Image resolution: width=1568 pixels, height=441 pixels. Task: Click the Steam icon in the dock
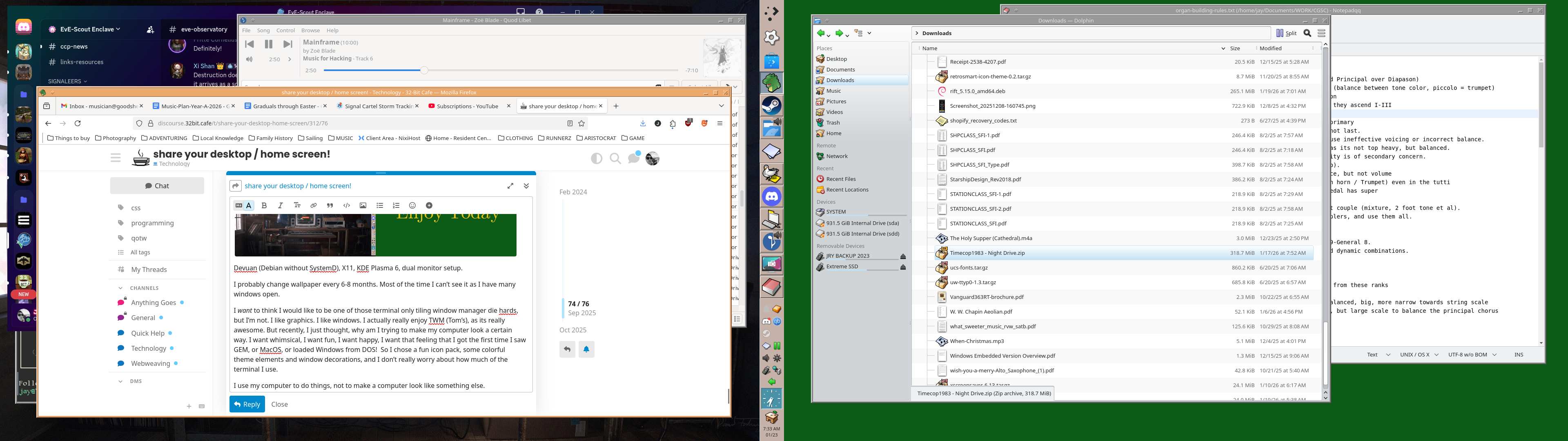772,106
